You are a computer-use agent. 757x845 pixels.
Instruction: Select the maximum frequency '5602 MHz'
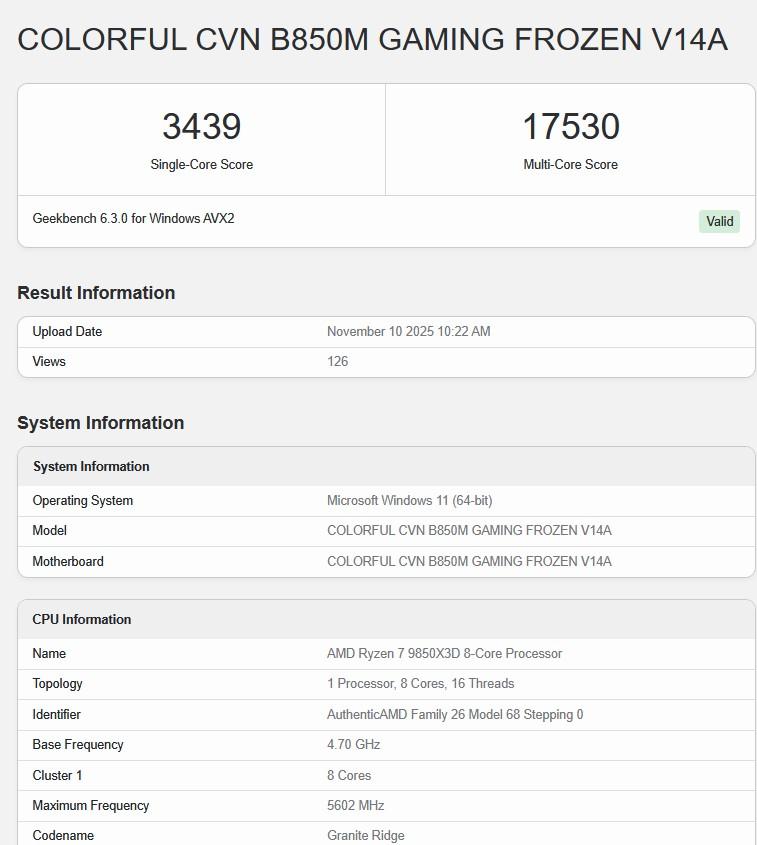356,806
